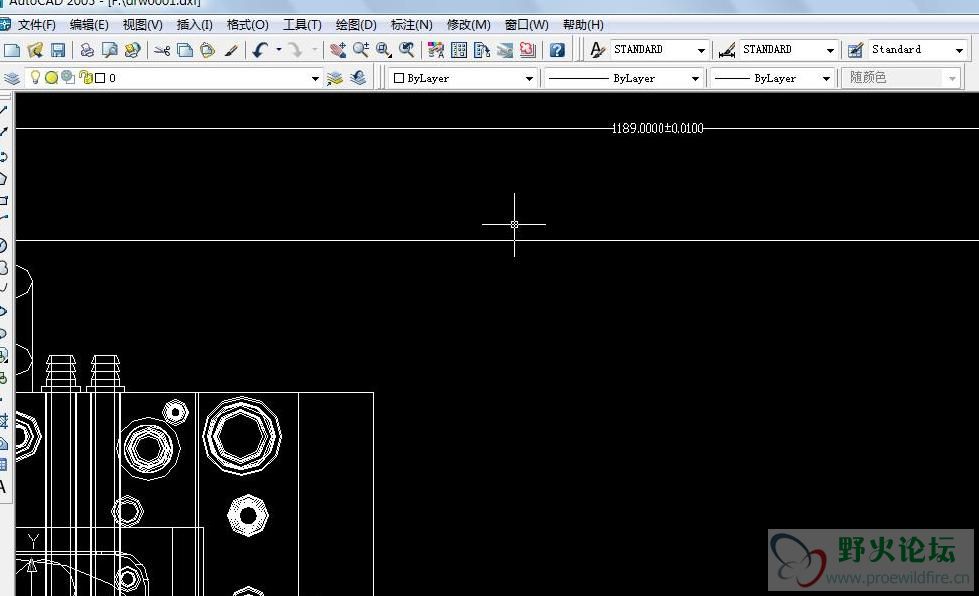Click layer 0 color swatch square
Viewport: 979px width, 596px height.
(100, 78)
